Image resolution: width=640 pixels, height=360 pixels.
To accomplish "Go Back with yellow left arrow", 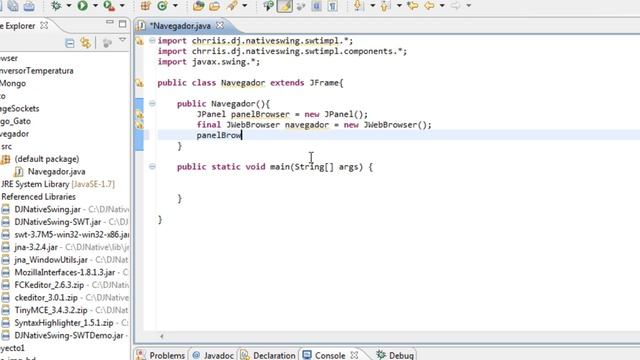I will [429, 5].
